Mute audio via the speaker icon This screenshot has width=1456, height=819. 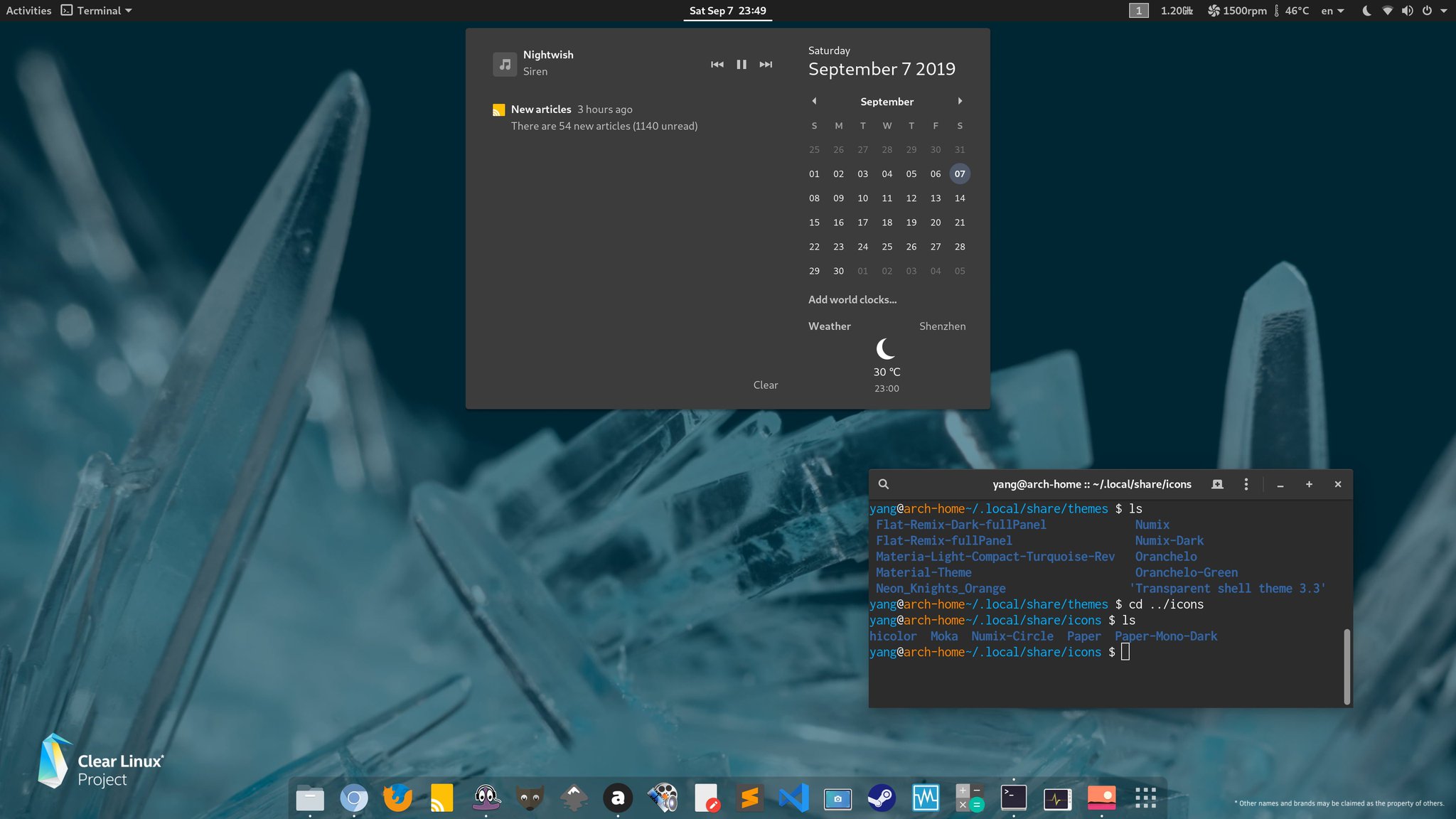point(1407,10)
